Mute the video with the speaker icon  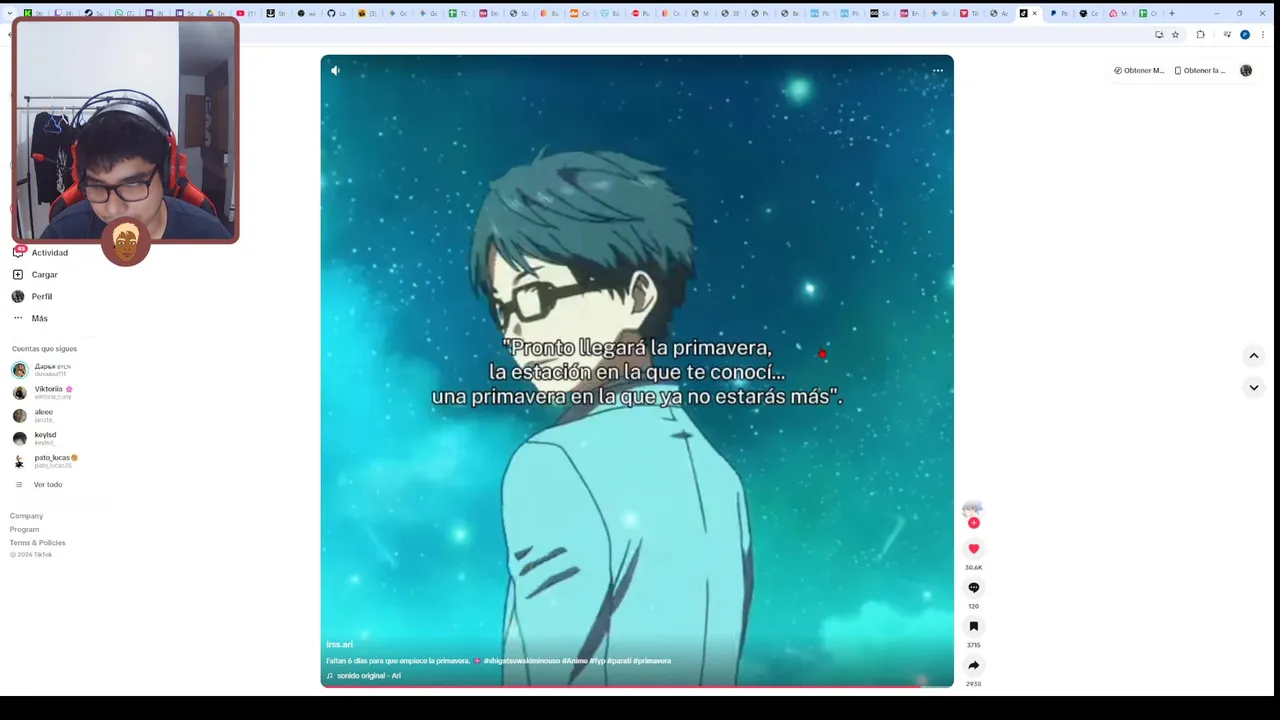click(335, 70)
